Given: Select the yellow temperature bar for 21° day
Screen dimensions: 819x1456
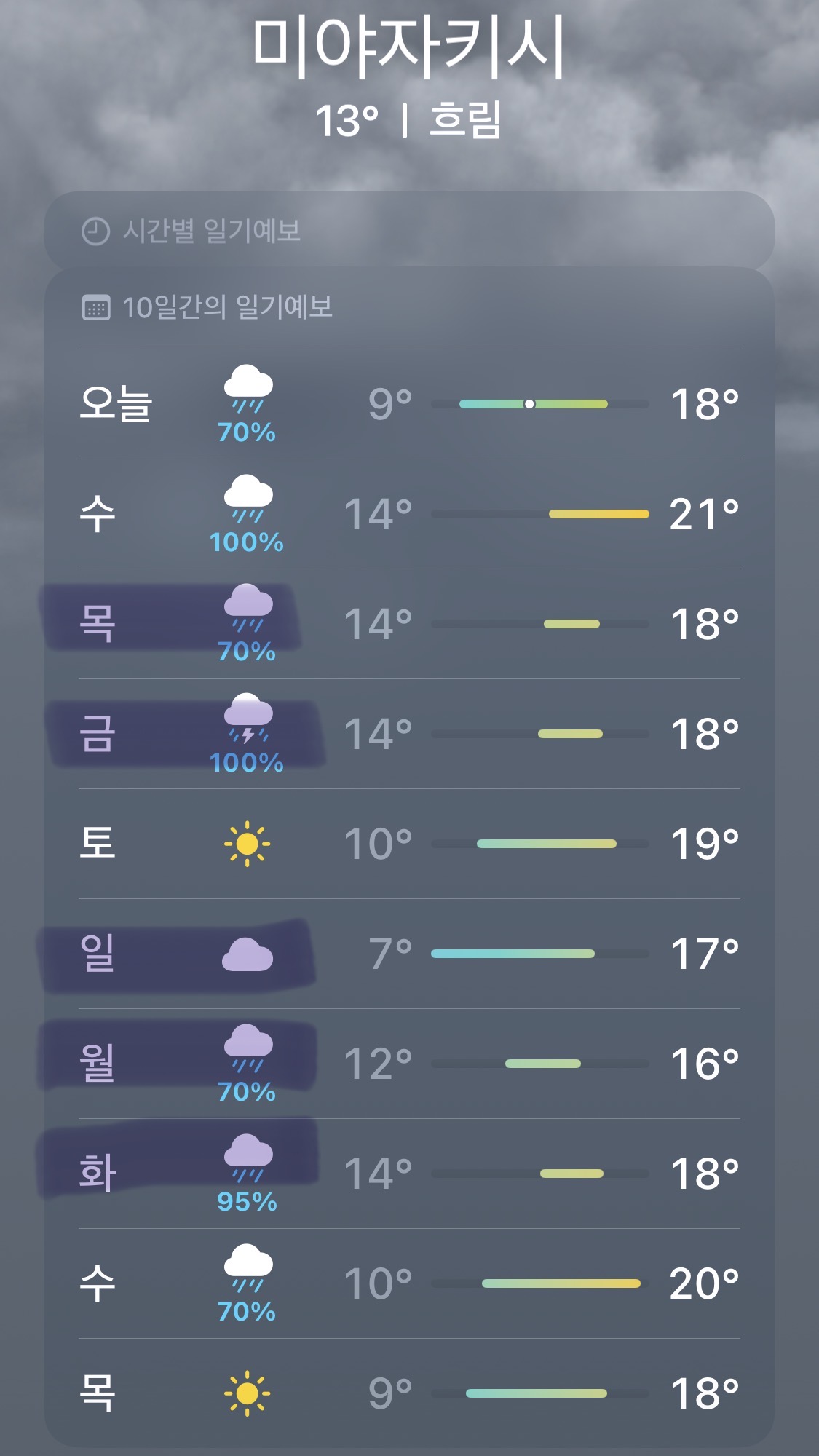Looking at the screenshot, I should 598,514.
